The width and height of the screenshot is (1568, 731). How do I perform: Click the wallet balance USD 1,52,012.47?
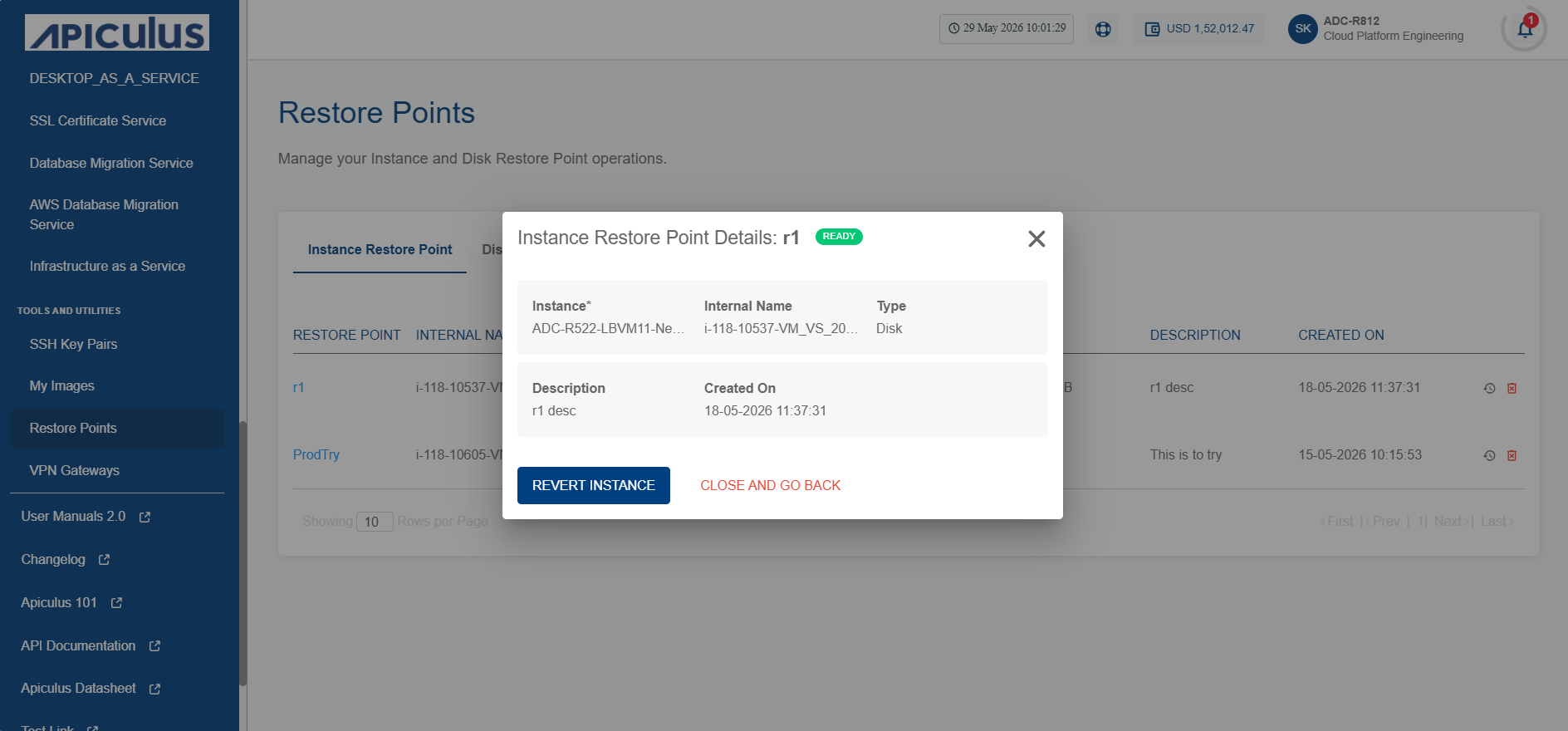click(1199, 29)
